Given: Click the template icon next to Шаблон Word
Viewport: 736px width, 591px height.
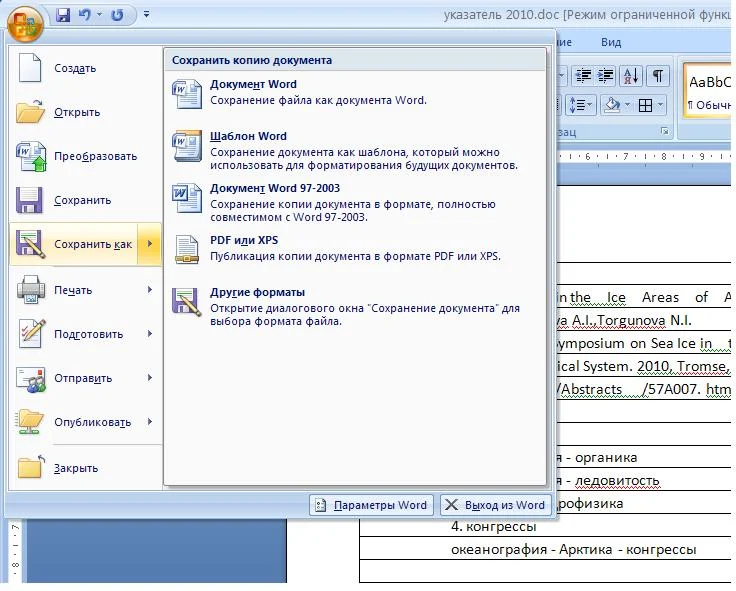Looking at the screenshot, I should click(x=187, y=146).
